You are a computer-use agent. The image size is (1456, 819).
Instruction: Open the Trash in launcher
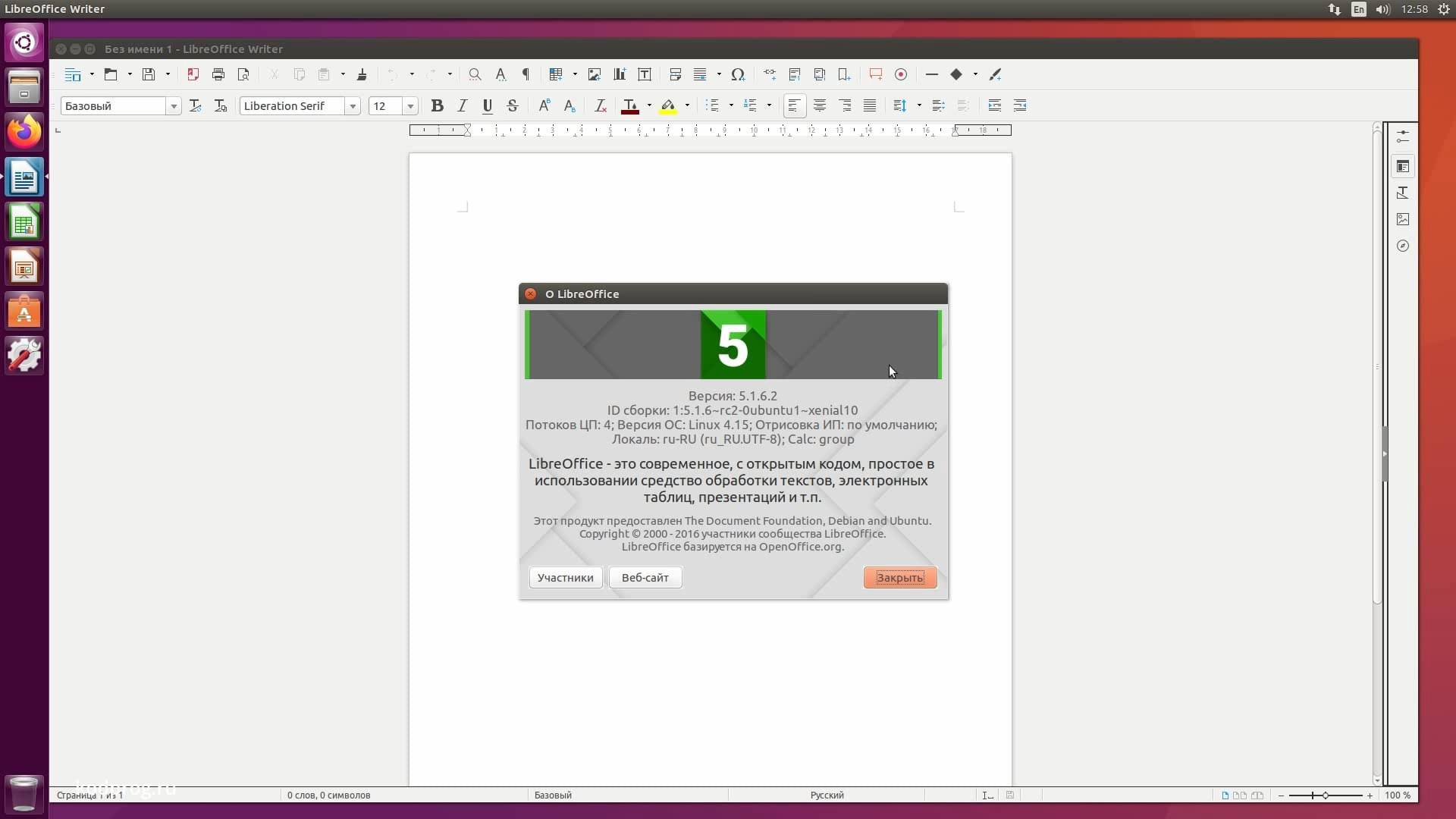tap(24, 794)
